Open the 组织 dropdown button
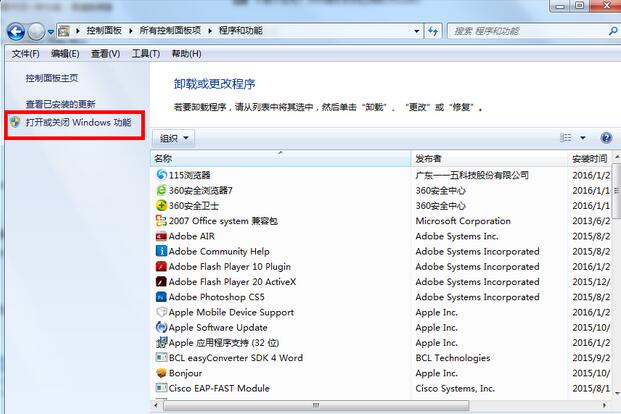Image resolution: width=621 pixels, height=414 pixels. (173, 138)
